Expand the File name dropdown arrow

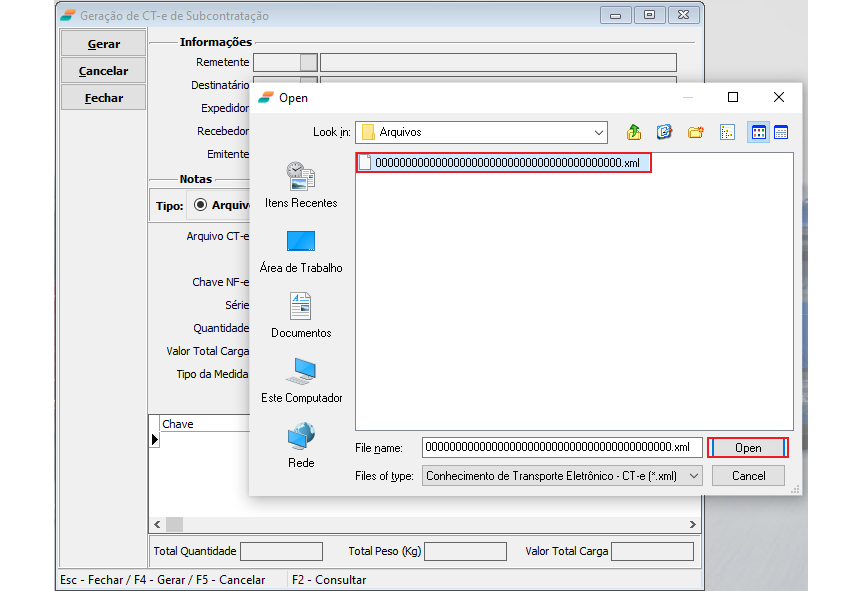coord(695,447)
